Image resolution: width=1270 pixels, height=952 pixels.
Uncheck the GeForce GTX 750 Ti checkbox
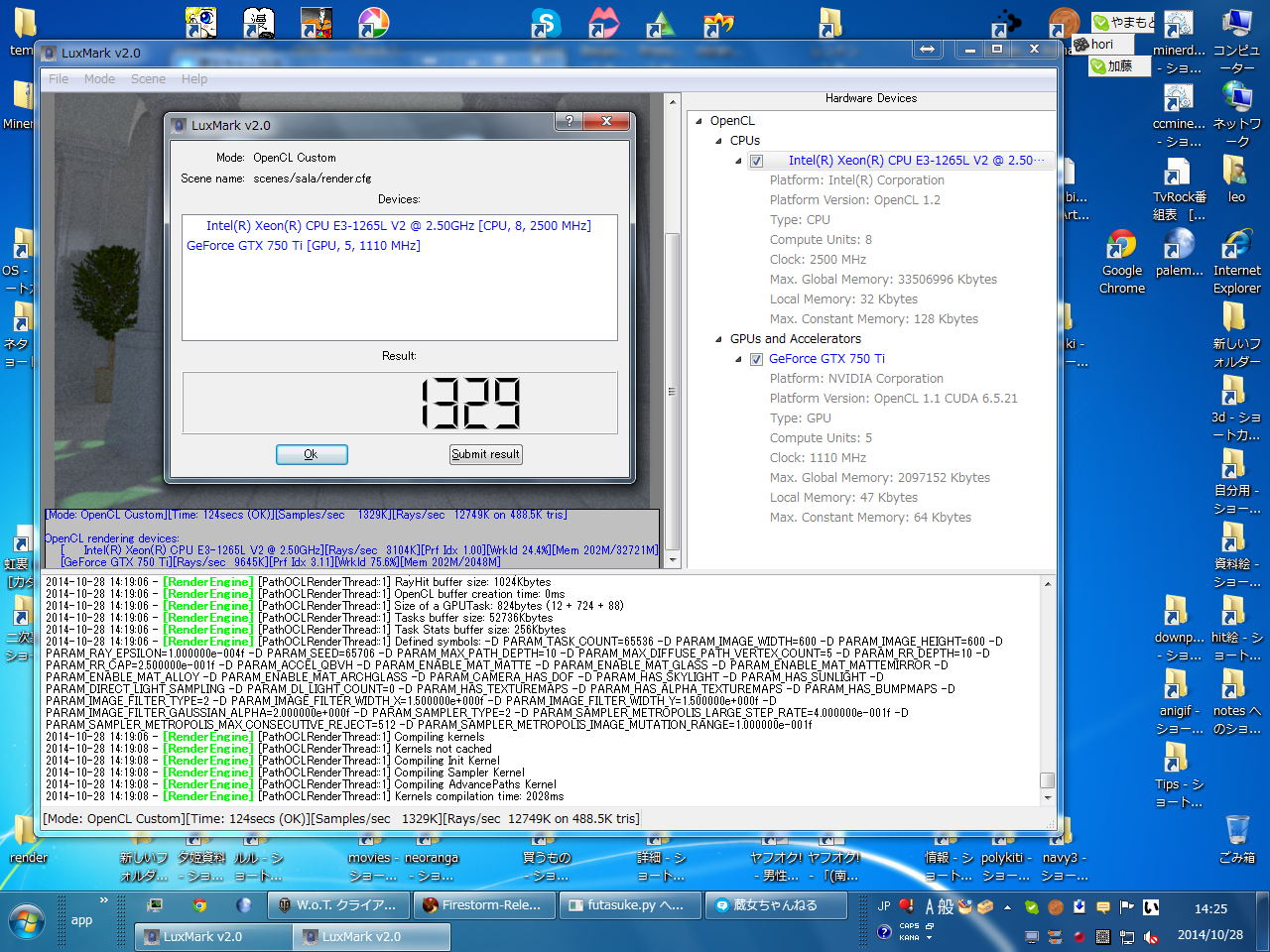tap(756, 359)
